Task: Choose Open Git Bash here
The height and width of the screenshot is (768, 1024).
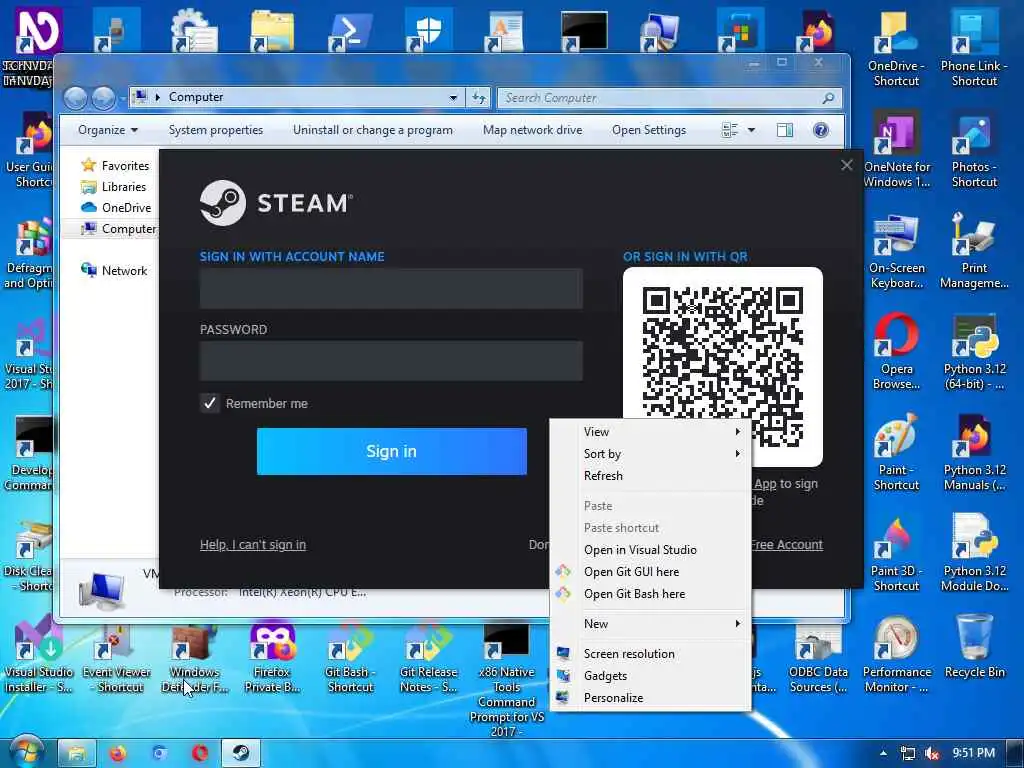Action: (x=650, y=594)
